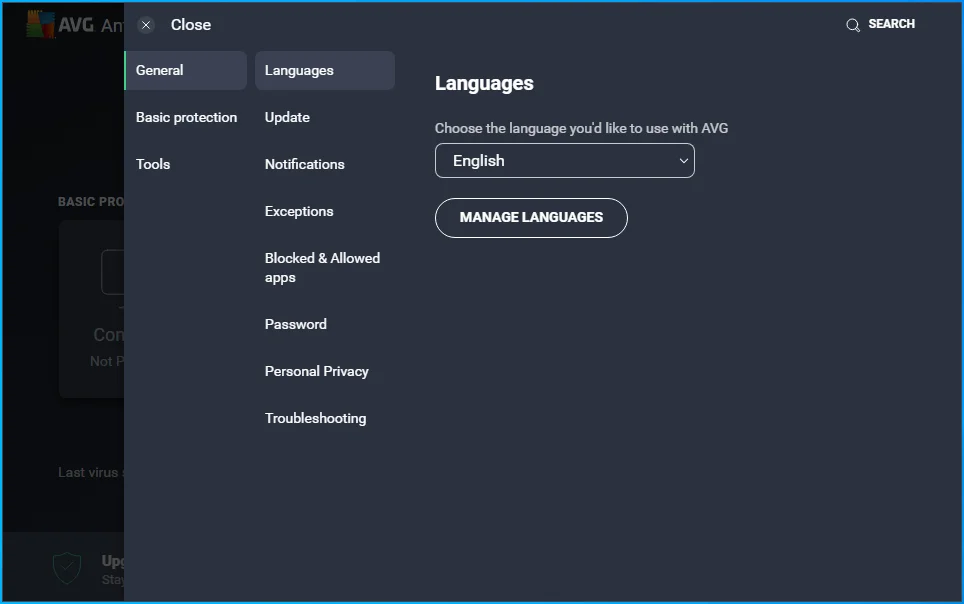Select the General settings tab

point(186,70)
